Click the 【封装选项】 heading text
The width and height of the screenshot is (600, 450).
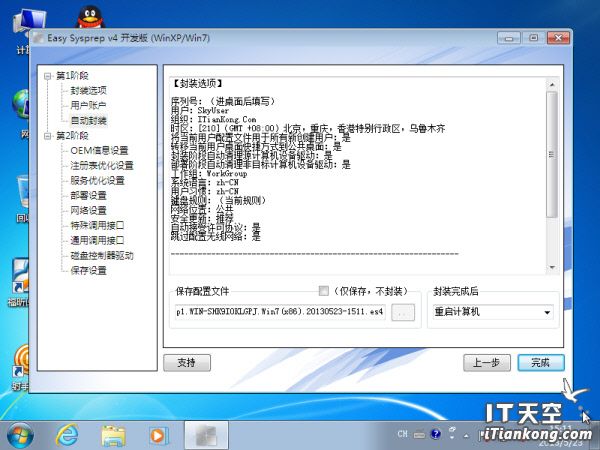(197, 84)
